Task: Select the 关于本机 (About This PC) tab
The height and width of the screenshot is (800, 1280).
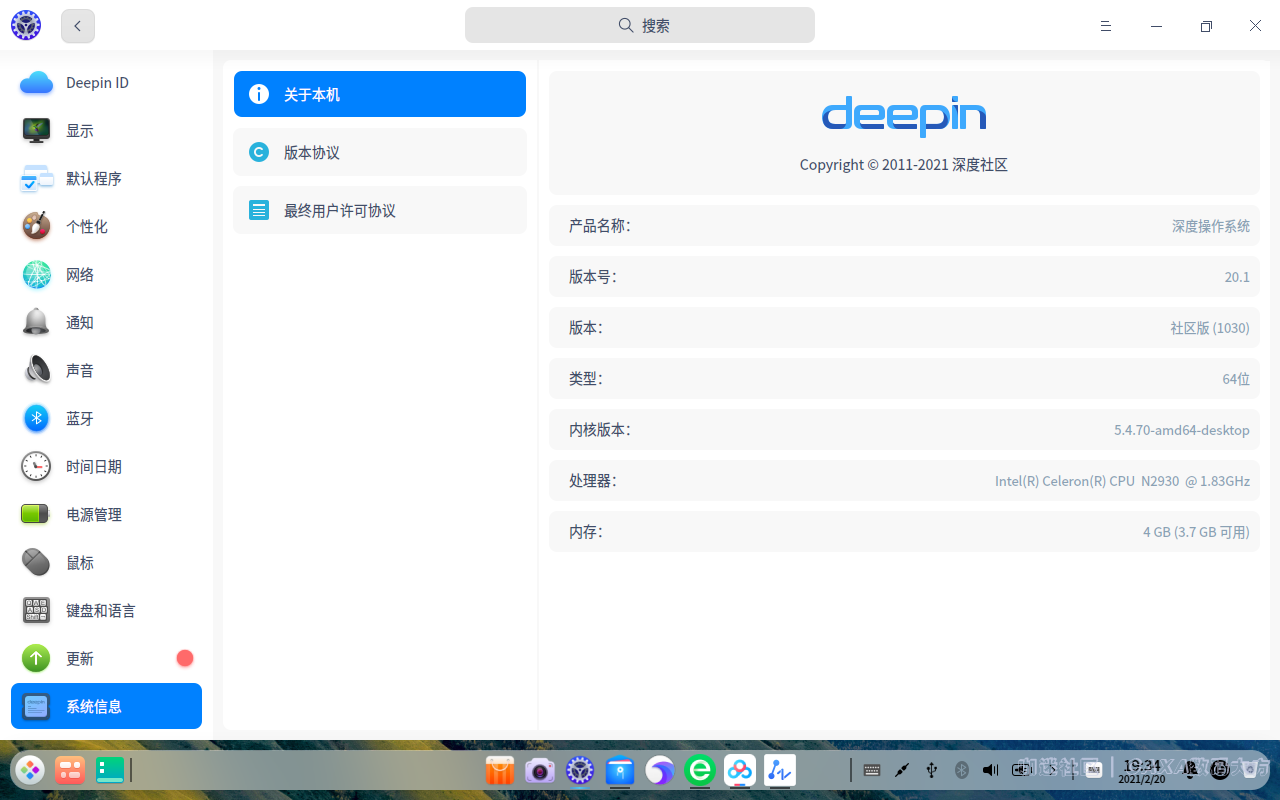Action: point(380,95)
